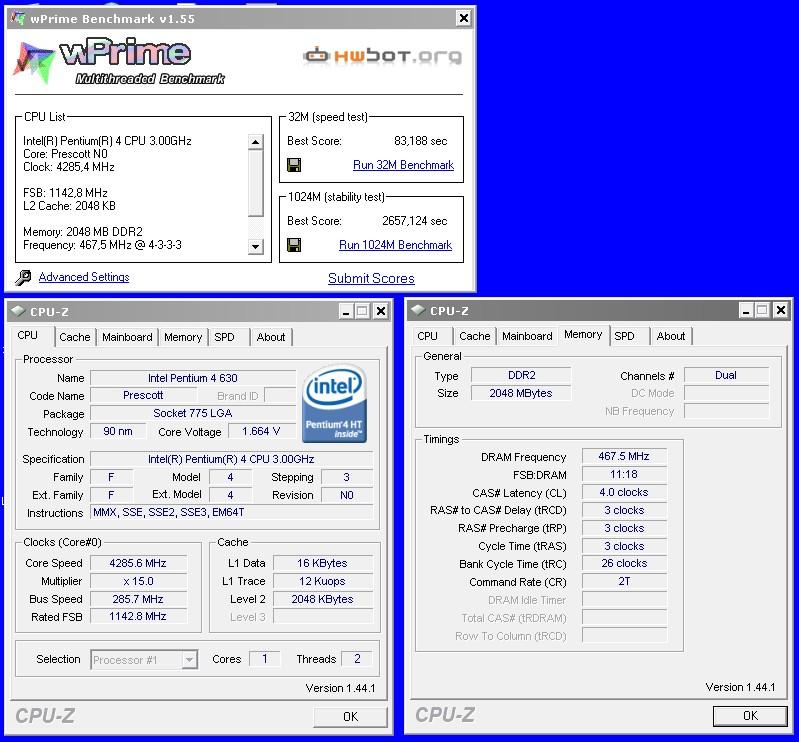The height and width of the screenshot is (742, 799).
Task: Close the wPrime Benchmark window
Action: 464,18
